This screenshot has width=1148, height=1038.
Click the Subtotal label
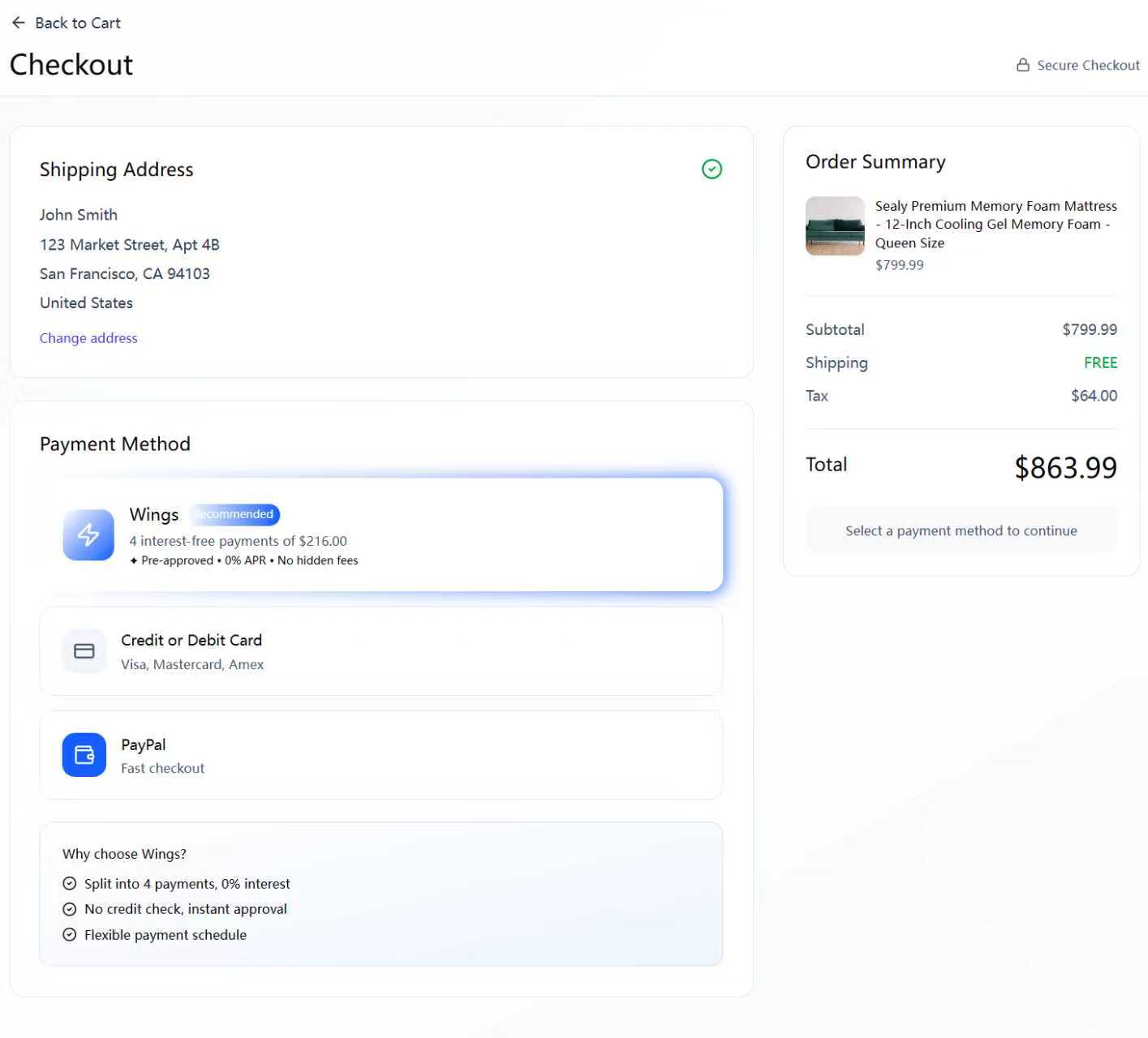pos(835,329)
